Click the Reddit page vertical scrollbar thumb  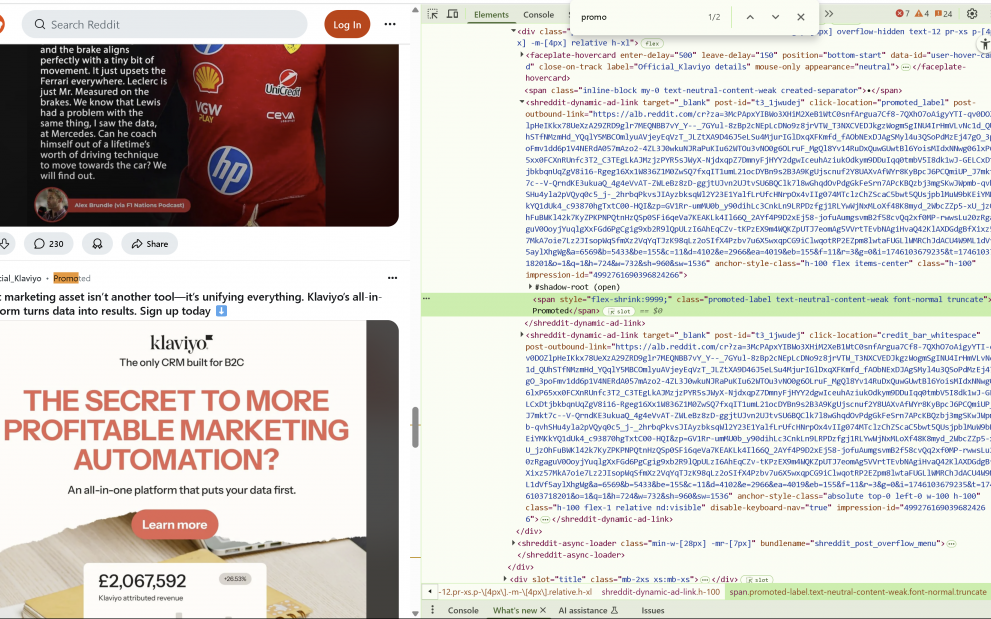pos(415,427)
